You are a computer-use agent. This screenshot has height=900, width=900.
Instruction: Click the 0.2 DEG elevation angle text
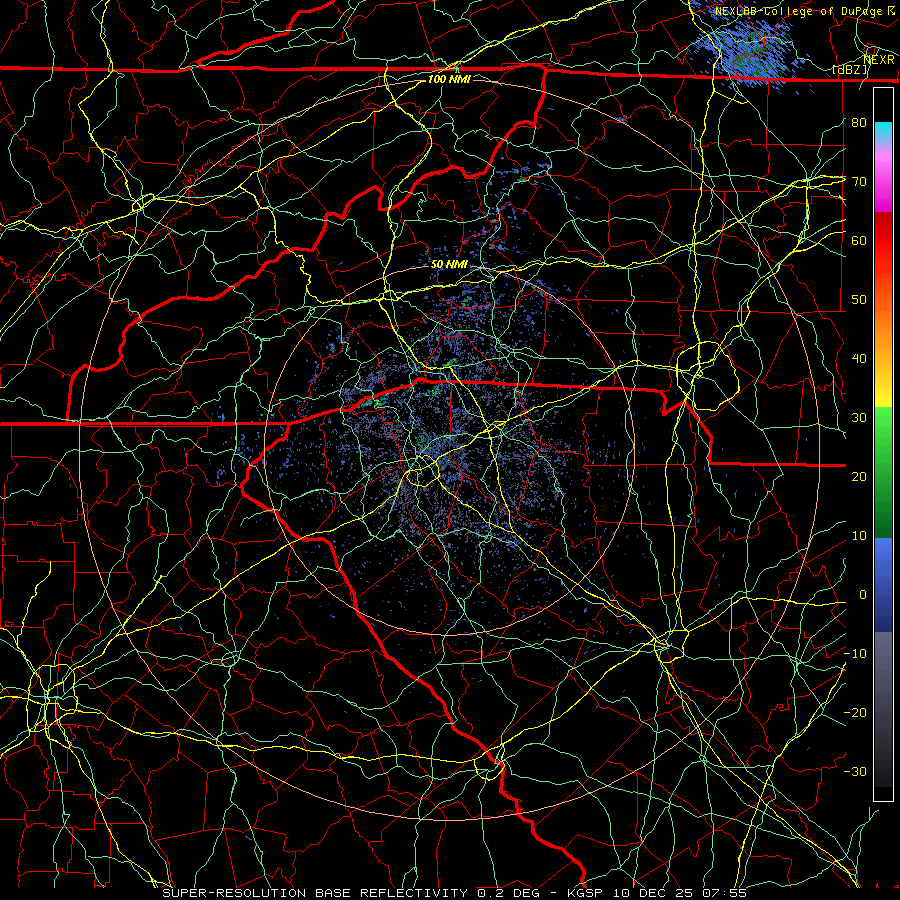(x=509, y=893)
